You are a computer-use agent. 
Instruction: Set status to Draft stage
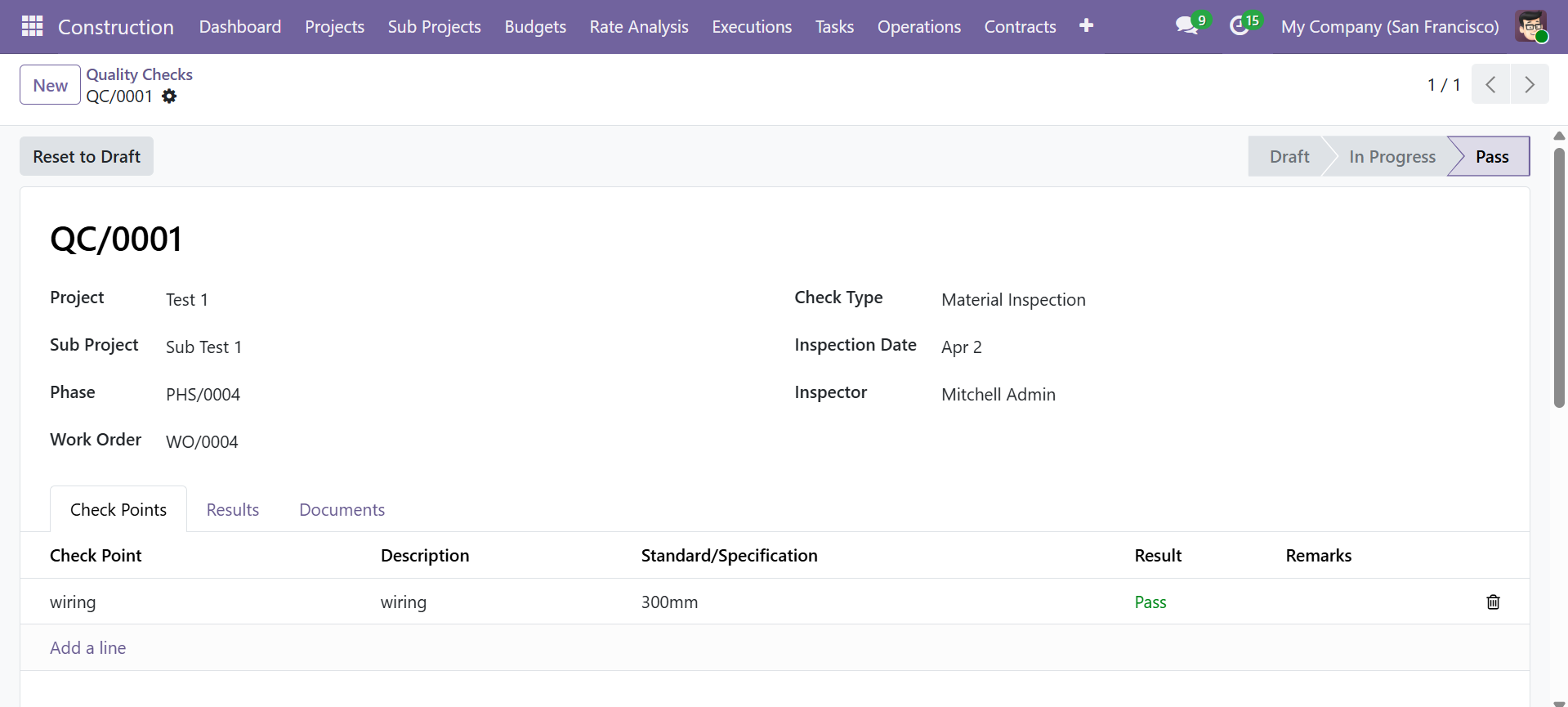coord(1289,157)
